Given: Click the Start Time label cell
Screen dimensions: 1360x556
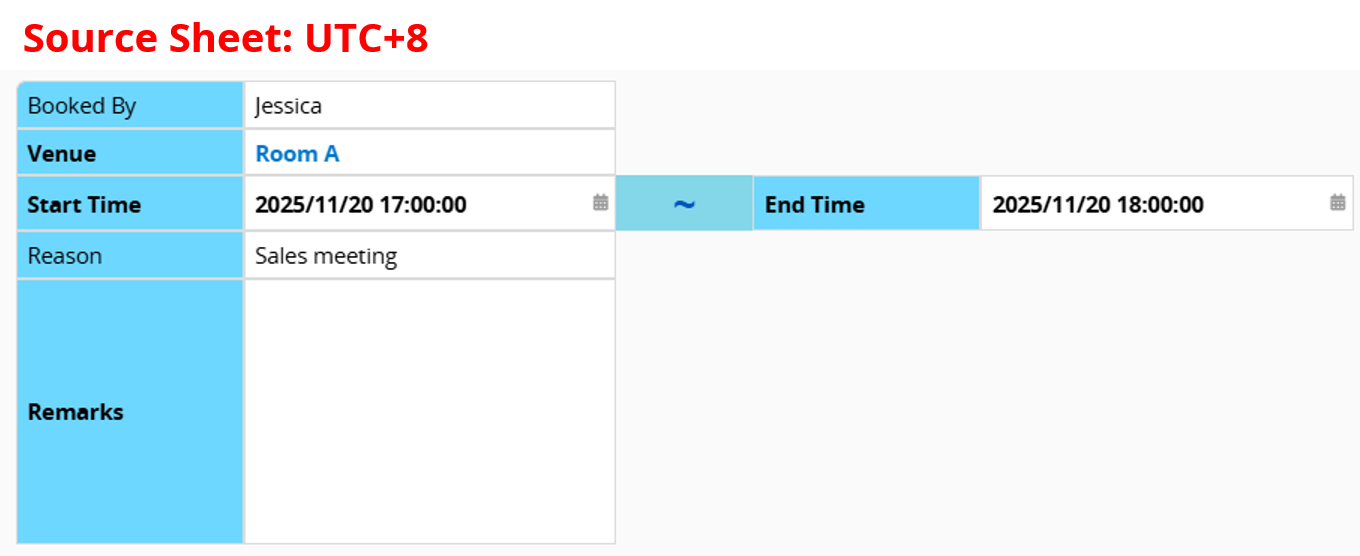Looking at the screenshot, I should click(130, 205).
